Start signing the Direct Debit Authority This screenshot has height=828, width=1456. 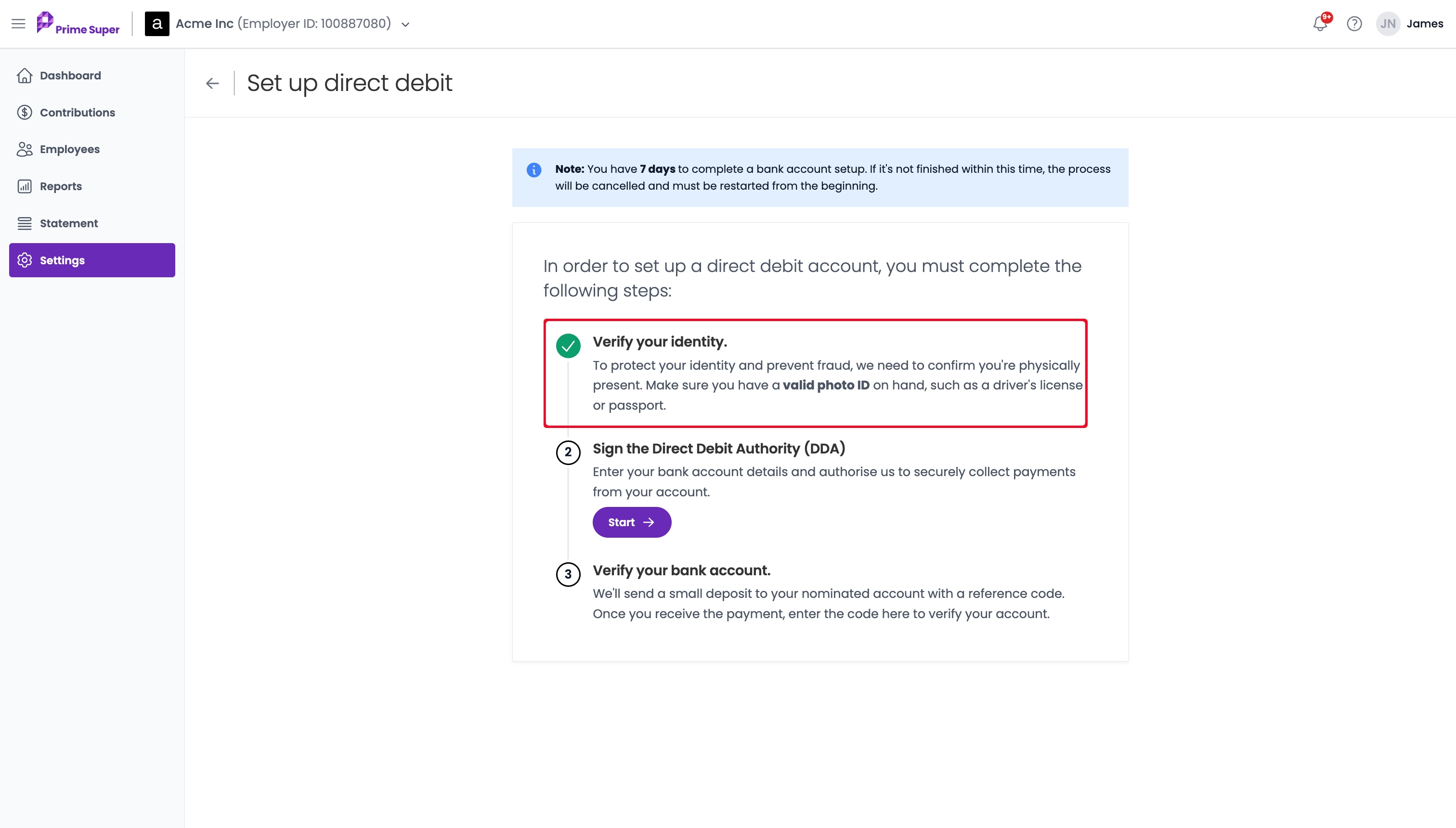pos(631,522)
